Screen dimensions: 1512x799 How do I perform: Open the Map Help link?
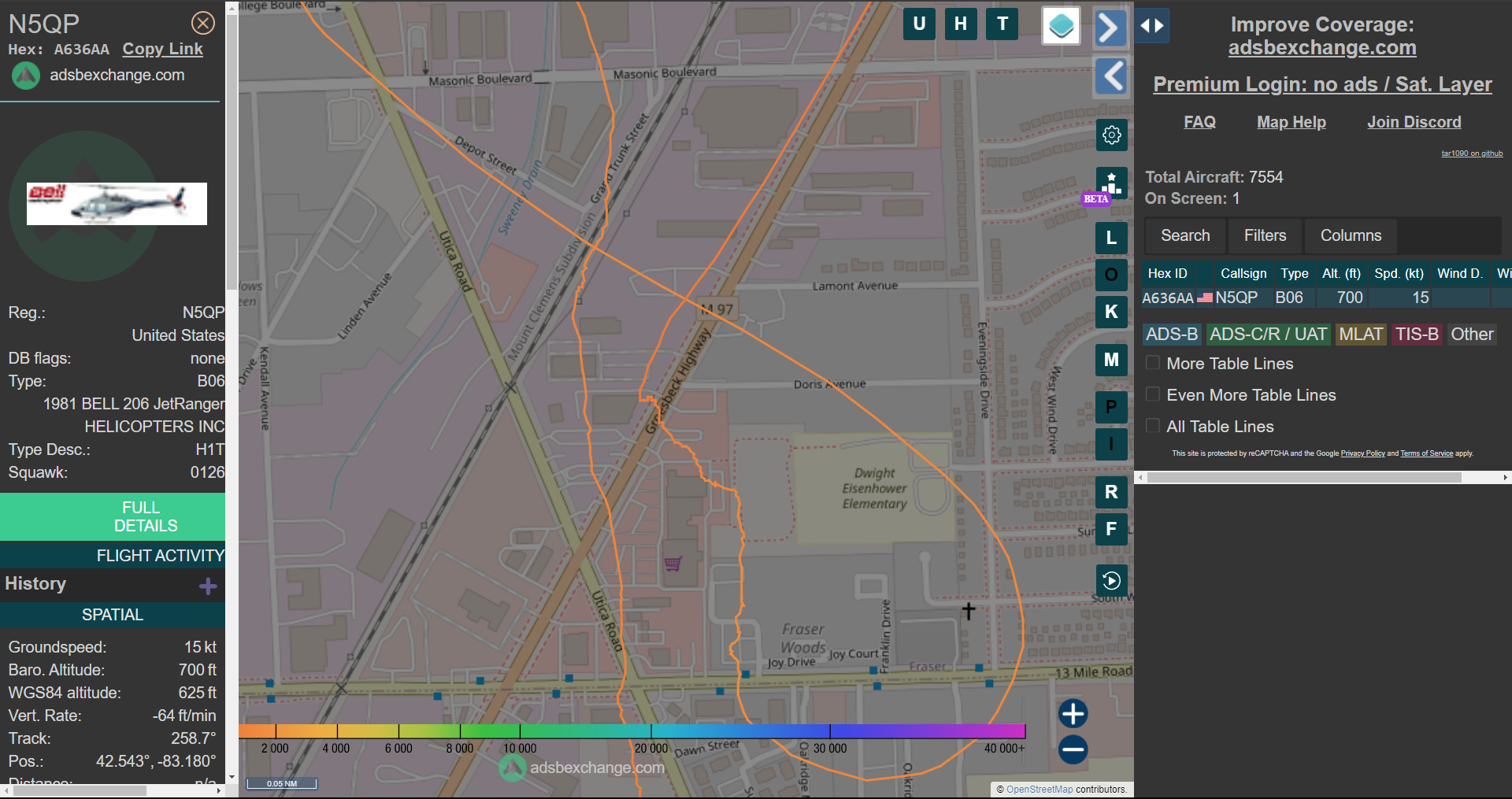[1291, 122]
